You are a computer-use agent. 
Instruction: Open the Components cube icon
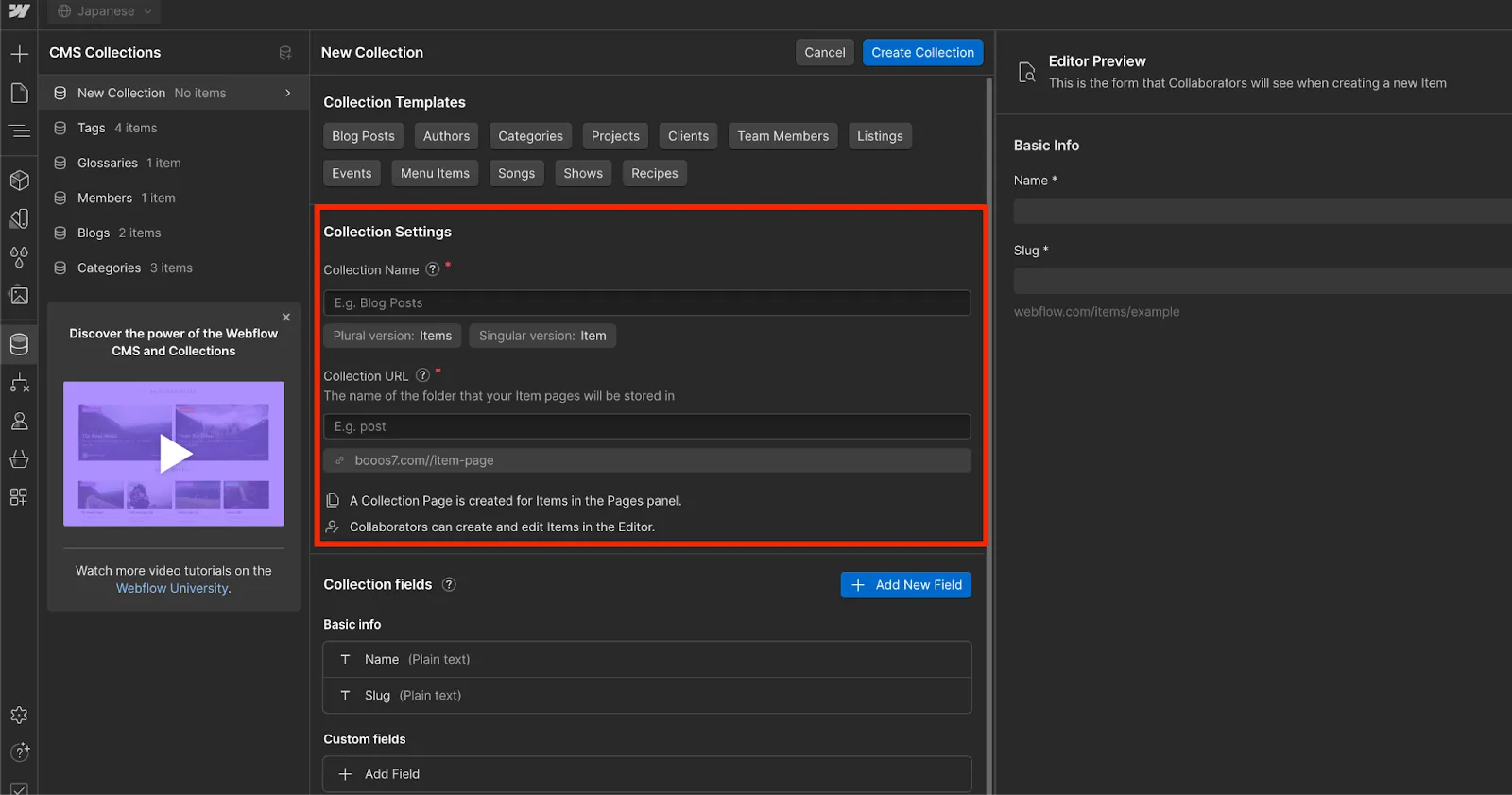point(19,180)
